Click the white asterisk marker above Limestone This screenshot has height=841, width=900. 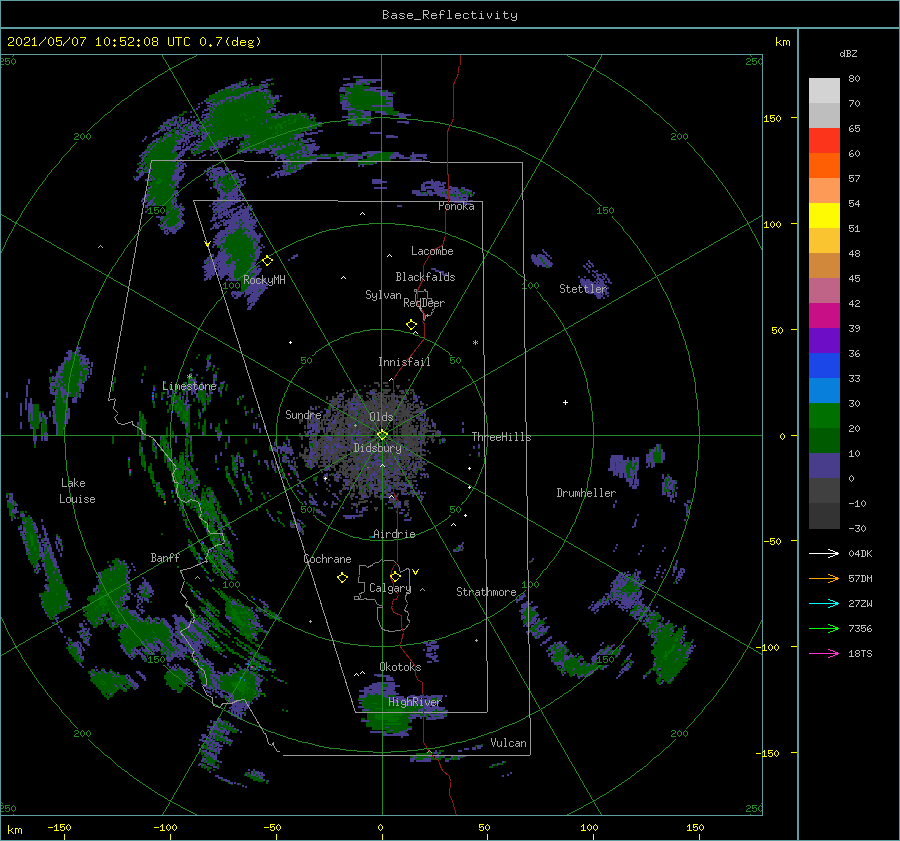(189, 377)
